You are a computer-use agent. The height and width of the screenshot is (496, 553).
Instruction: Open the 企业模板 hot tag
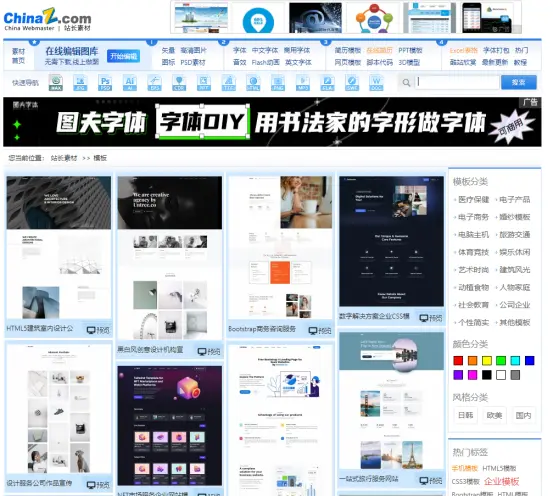click(x=502, y=482)
